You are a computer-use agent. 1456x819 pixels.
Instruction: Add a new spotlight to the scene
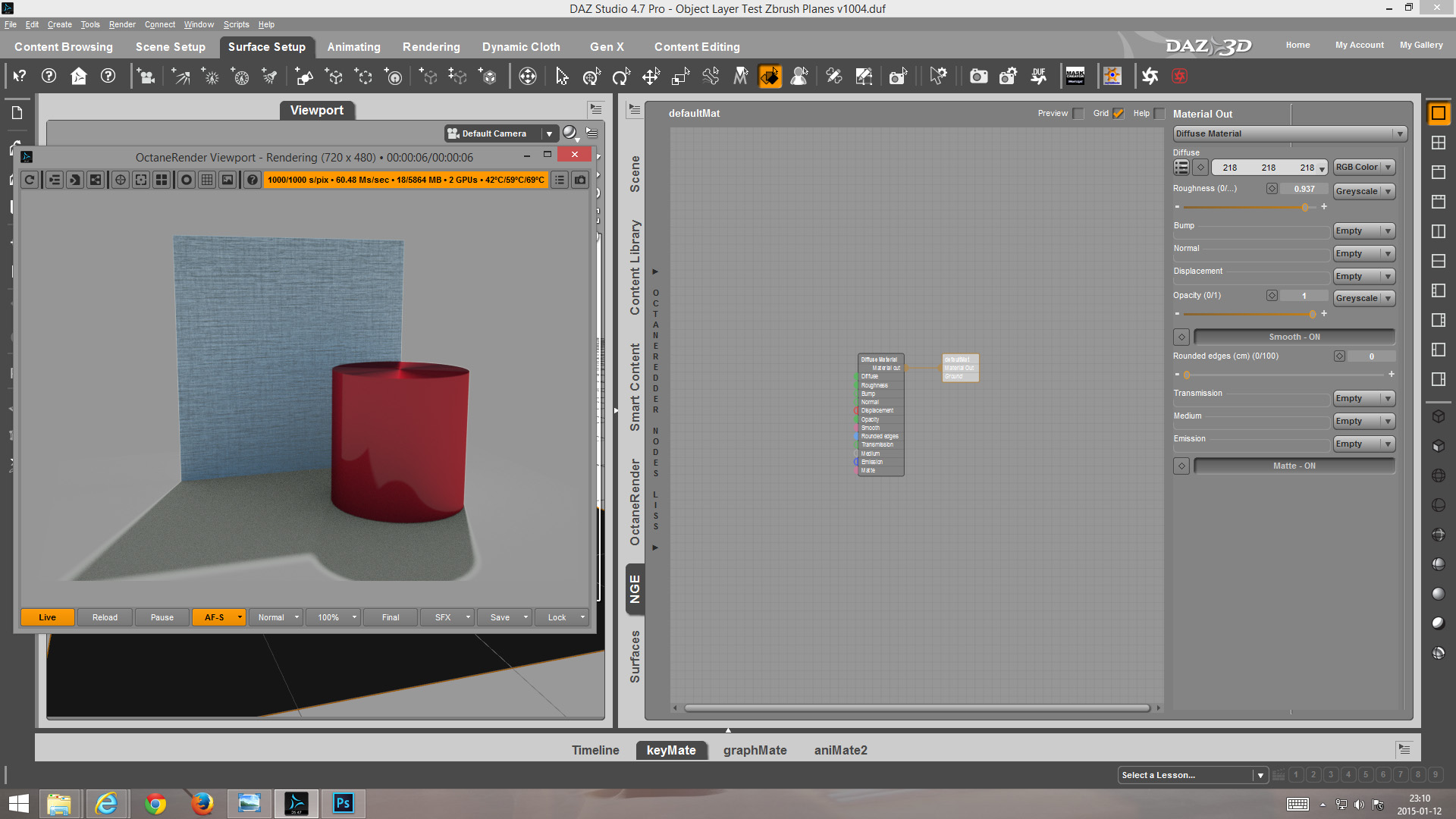coord(269,77)
